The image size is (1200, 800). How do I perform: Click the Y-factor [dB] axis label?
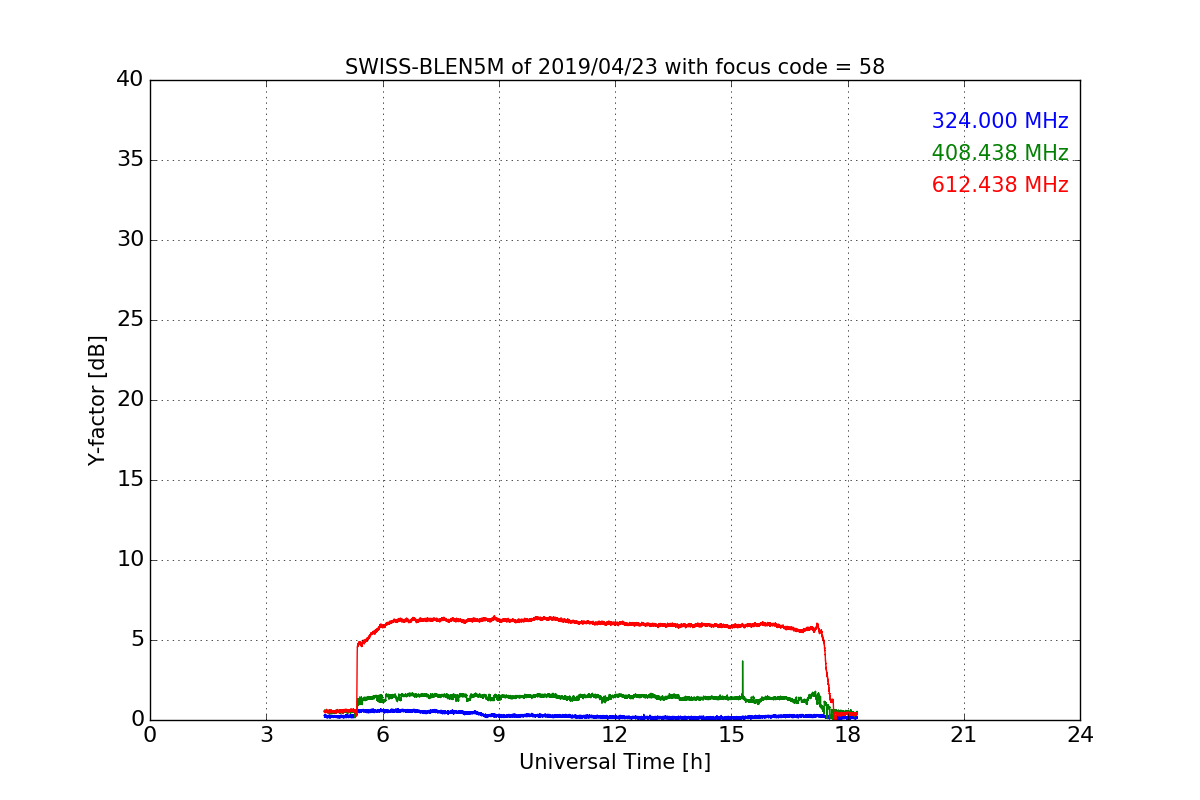click(x=97, y=400)
